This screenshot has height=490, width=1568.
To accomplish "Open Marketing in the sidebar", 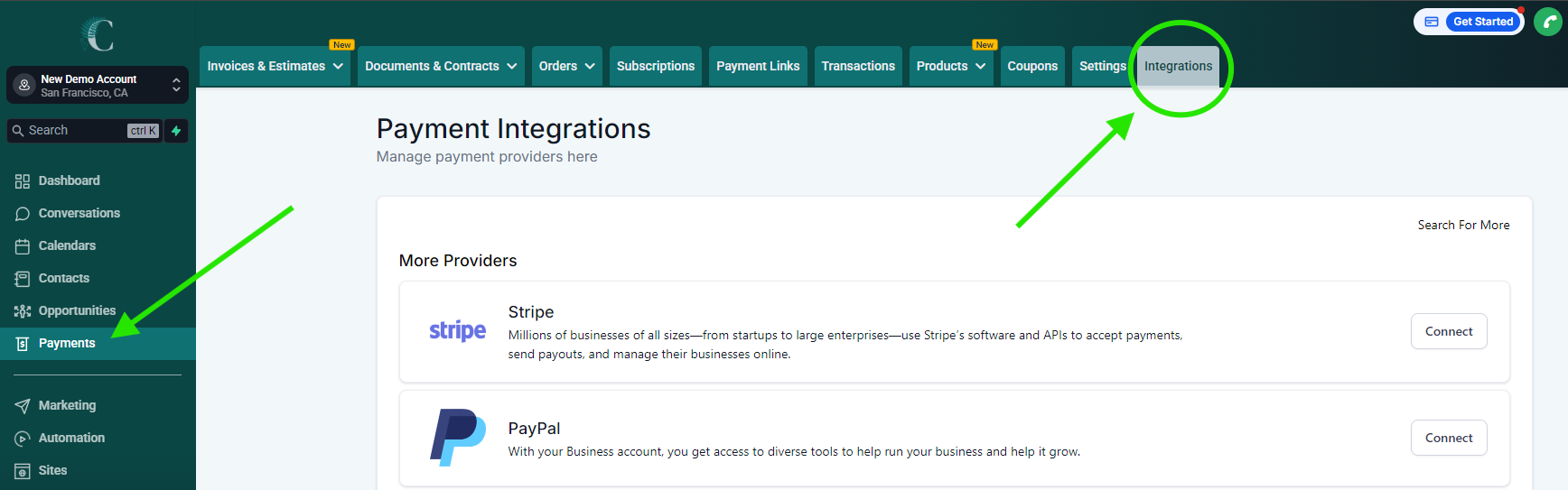I will [98, 405].
